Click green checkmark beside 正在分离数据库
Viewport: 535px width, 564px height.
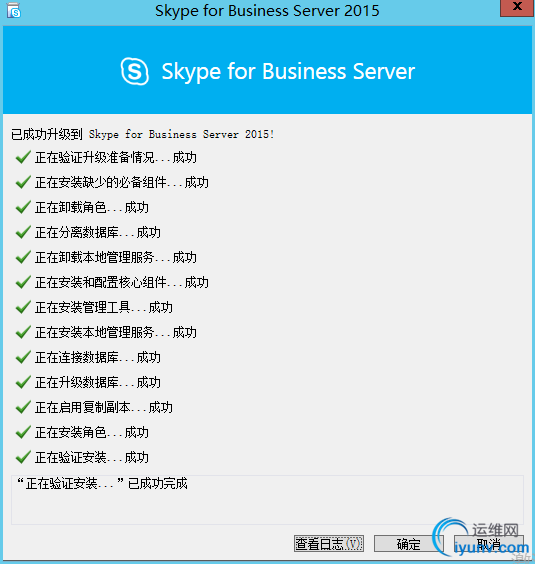pos(23,232)
